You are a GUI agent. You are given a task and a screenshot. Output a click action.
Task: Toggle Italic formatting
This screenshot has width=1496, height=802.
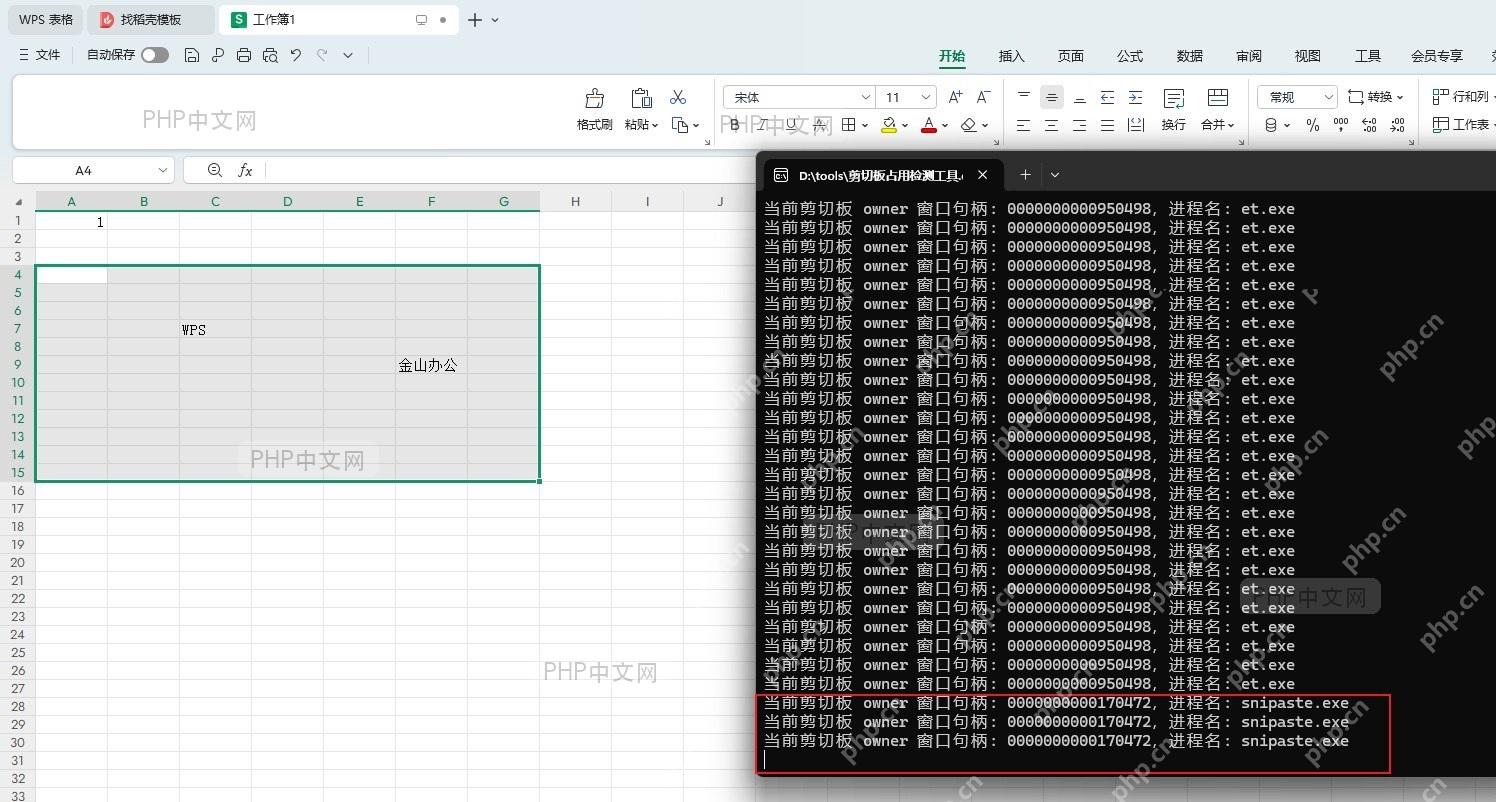tap(763, 125)
